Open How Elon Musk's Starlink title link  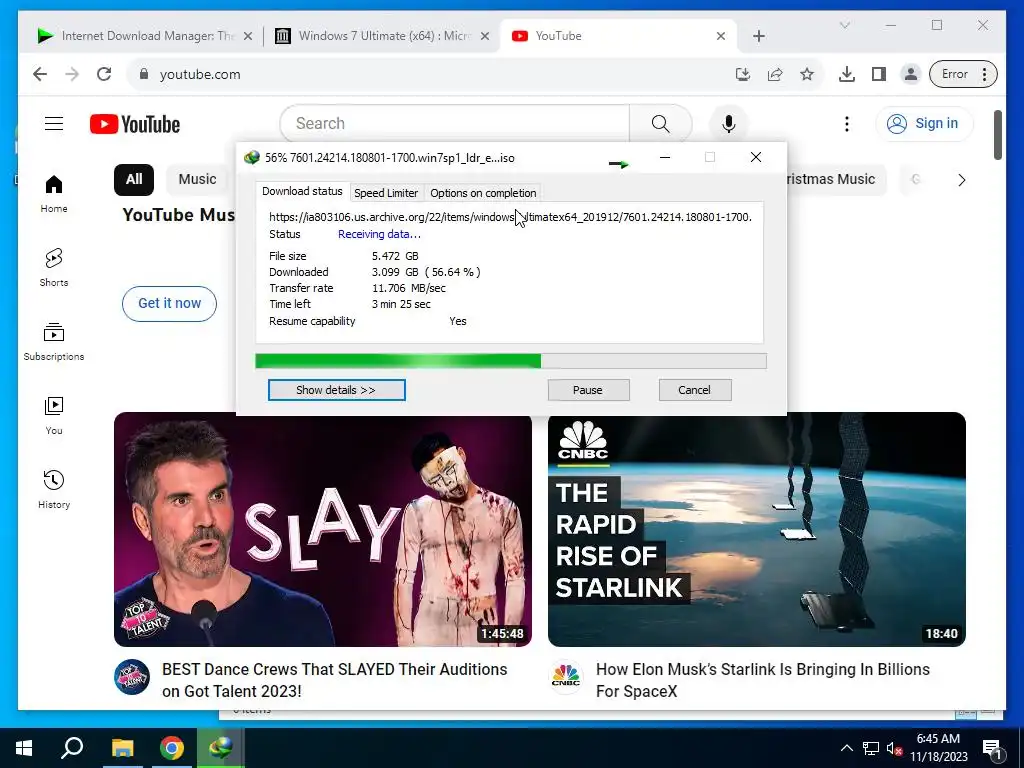pos(763,680)
